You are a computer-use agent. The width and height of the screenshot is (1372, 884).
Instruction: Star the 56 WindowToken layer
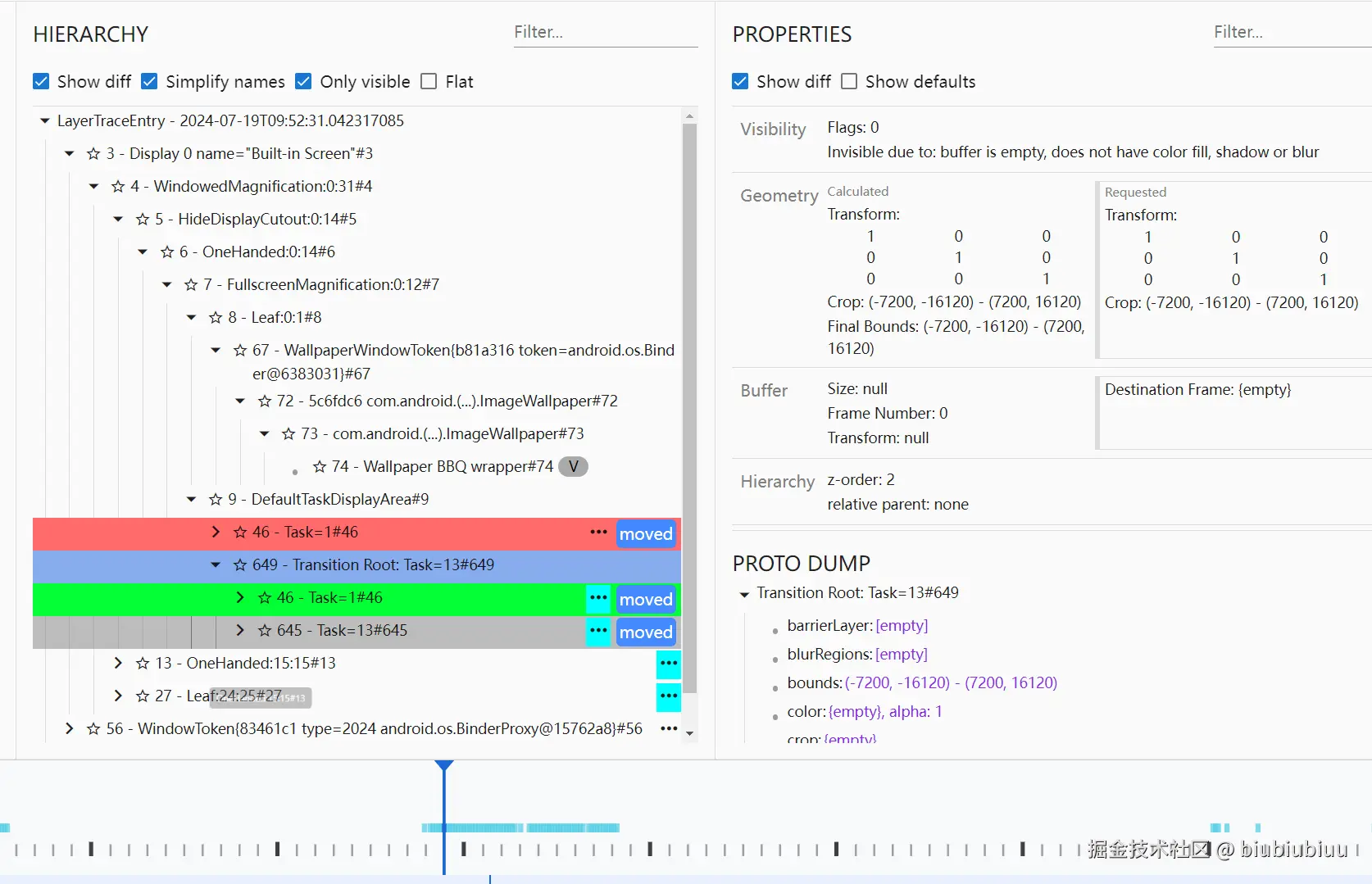click(93, 729)
